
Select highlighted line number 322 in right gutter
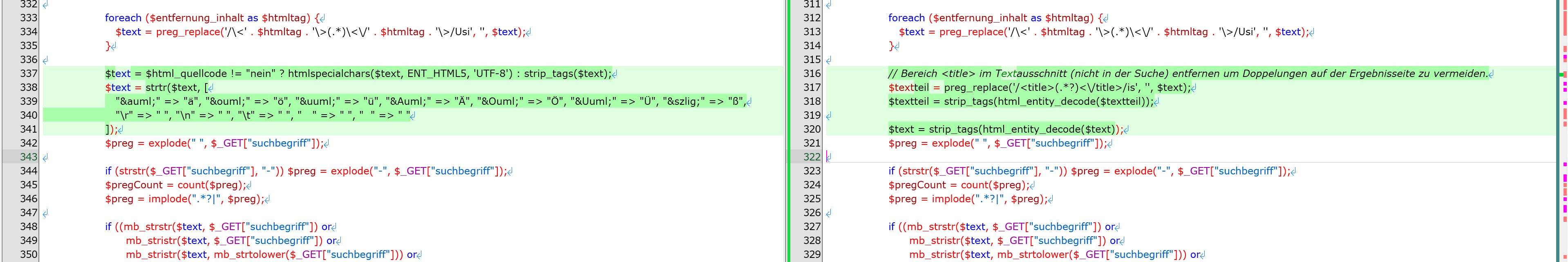[812, 157]
